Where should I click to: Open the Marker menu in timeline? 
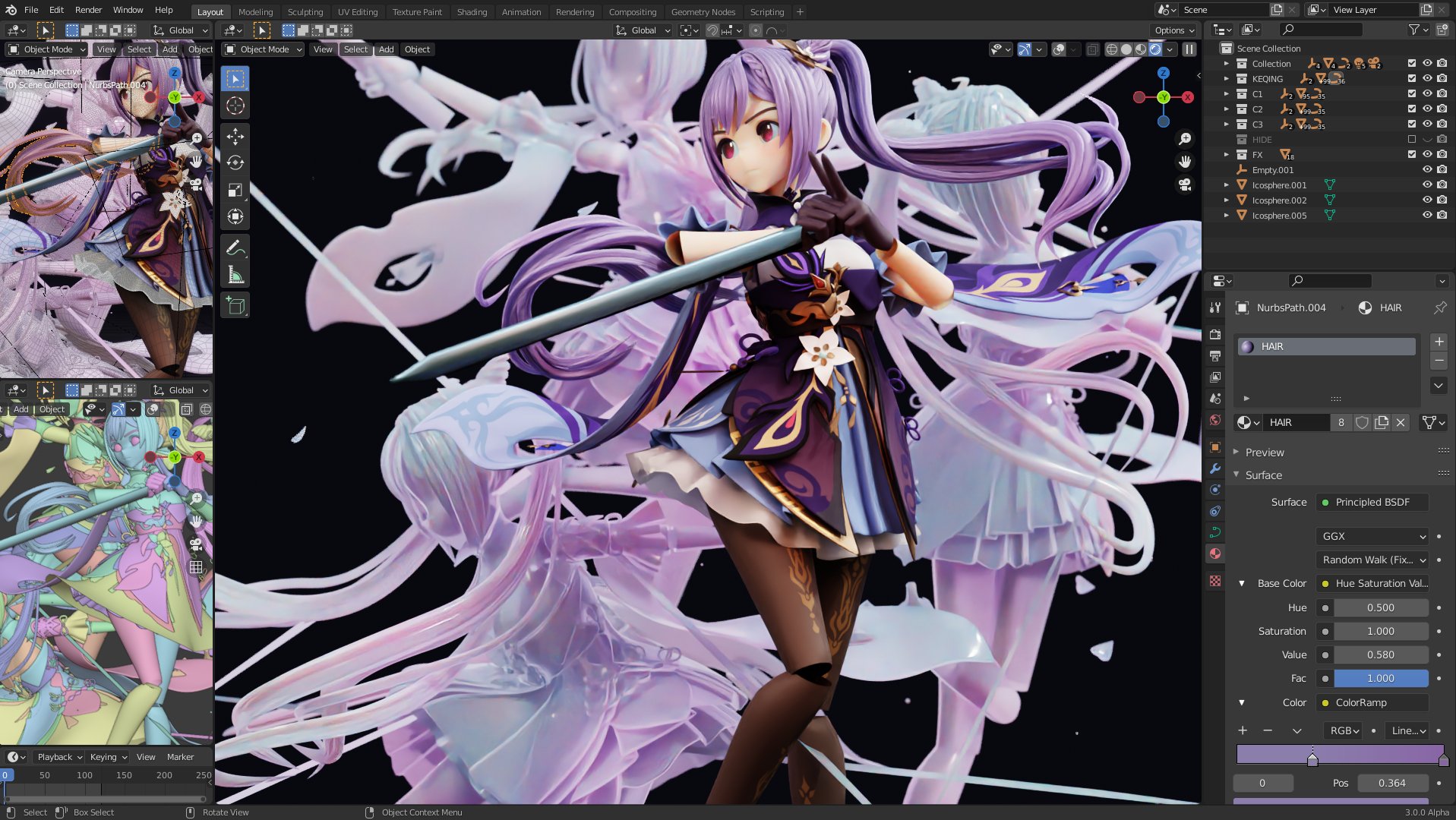[180, 757]
